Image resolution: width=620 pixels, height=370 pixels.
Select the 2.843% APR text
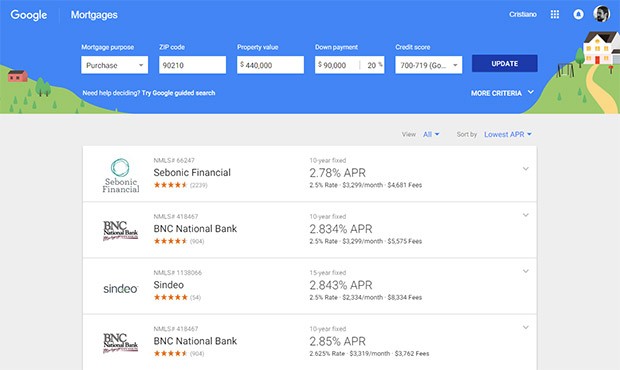point(341,285)
